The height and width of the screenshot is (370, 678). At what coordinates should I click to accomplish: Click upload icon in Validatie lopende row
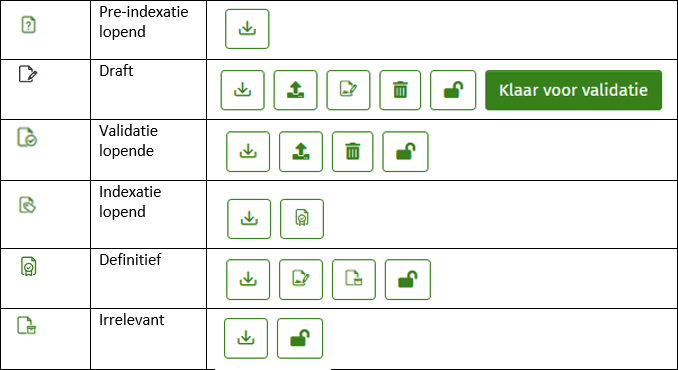coord(301,151)
